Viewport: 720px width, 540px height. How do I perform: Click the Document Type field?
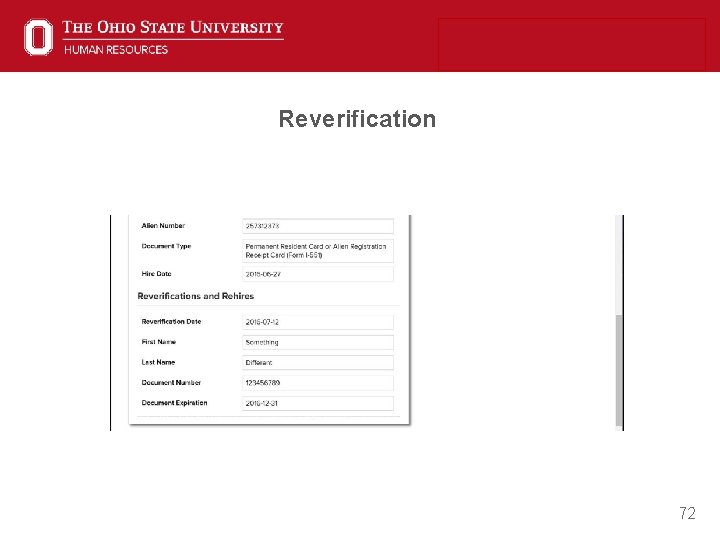[318, 251]
